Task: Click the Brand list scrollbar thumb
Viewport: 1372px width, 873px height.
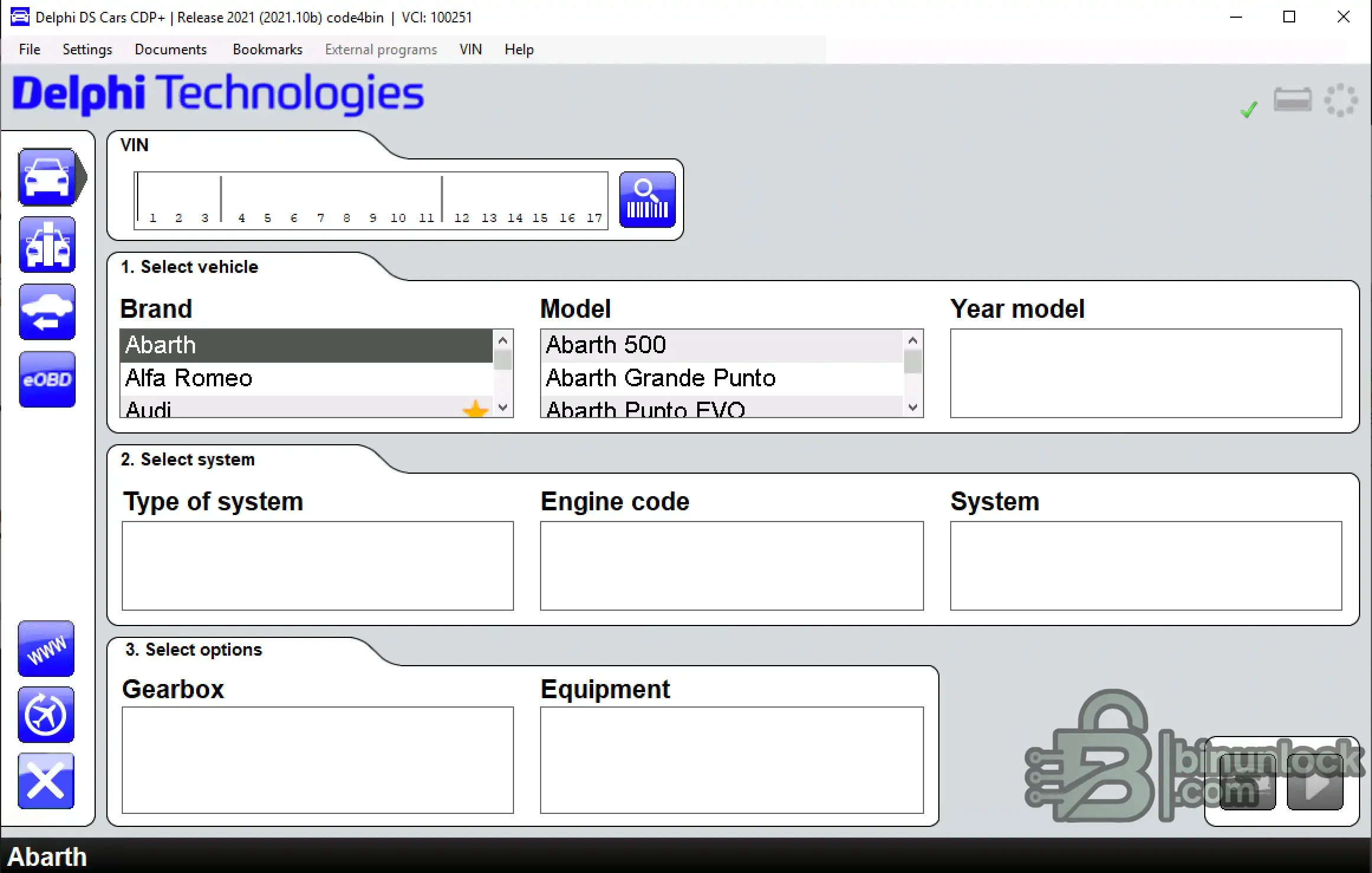Action: tap(503, 360)
